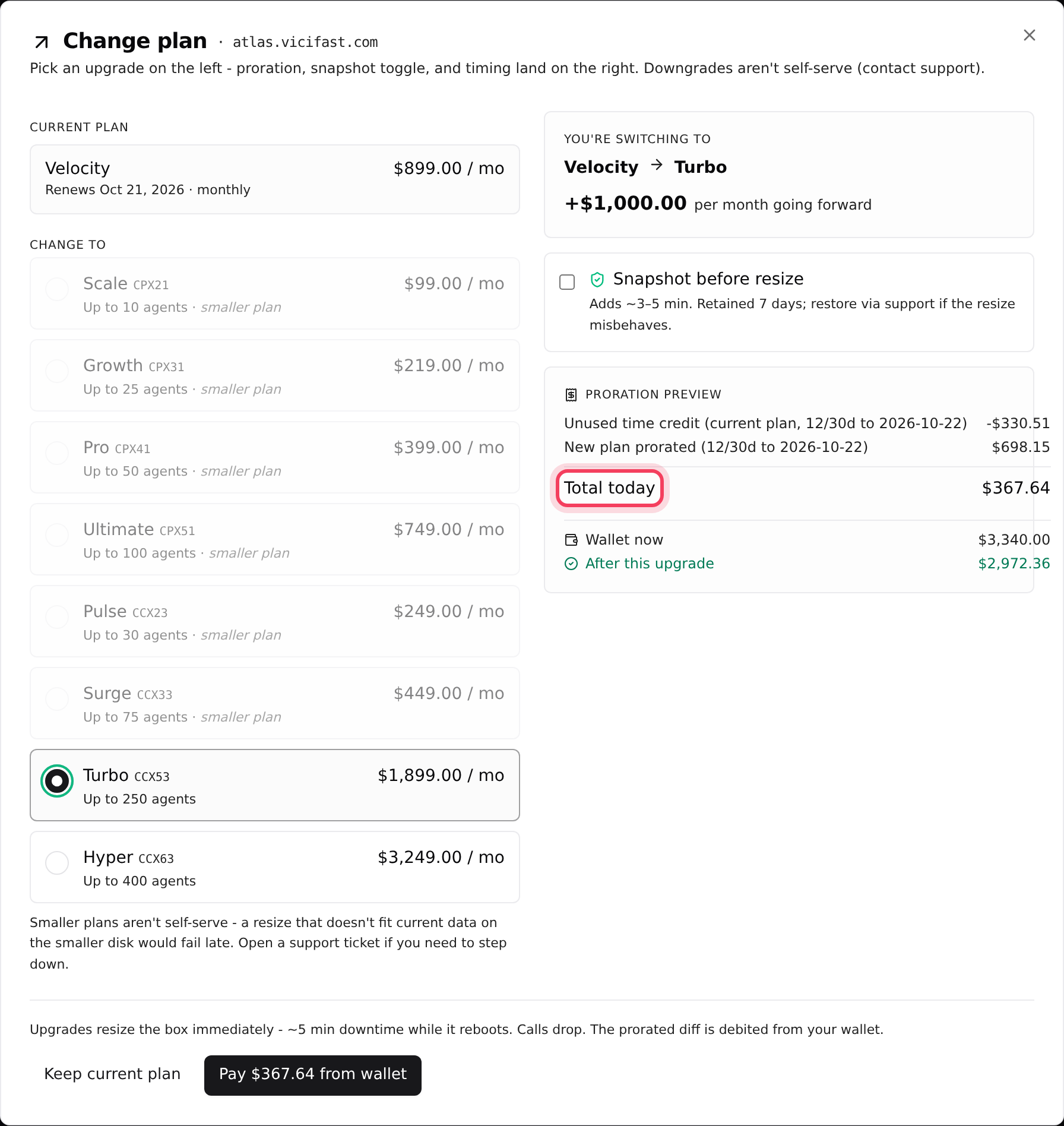Select the Turbo CCX53 plan radio
This screenshot has height=1126, width=1064.
coord(57,781)
